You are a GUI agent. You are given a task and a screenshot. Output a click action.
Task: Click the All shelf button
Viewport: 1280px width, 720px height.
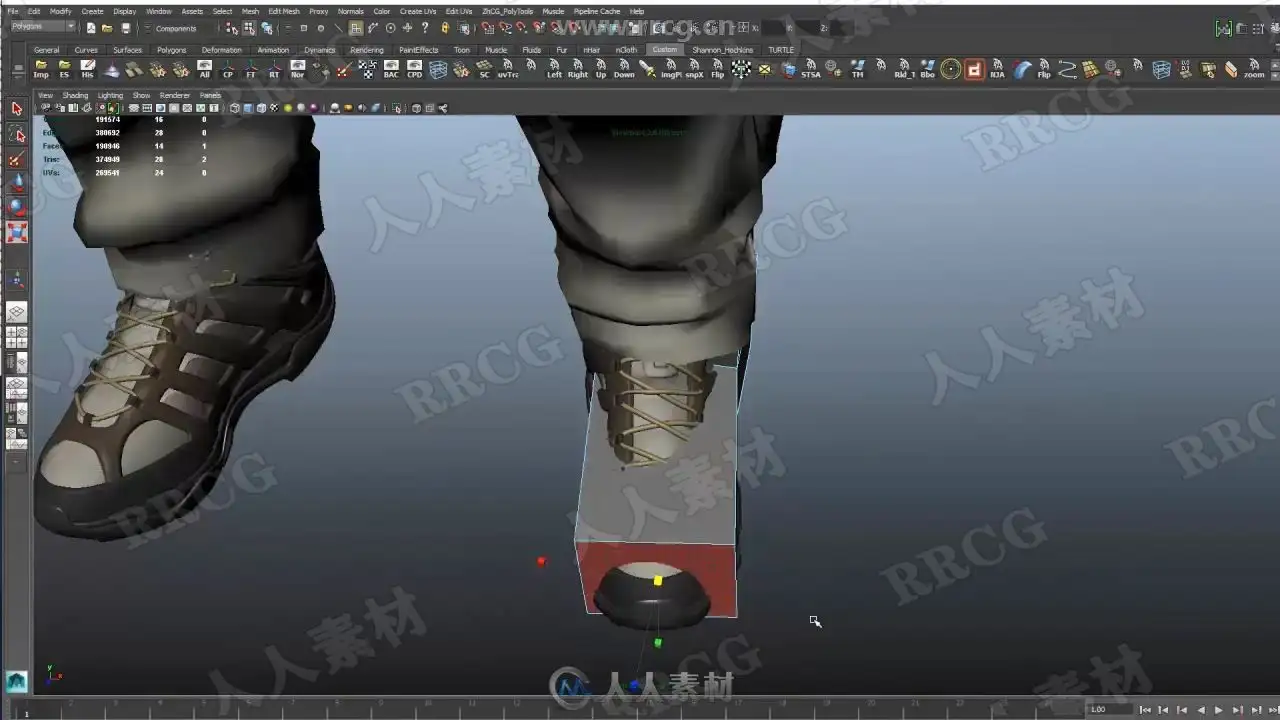coord(204,69)
